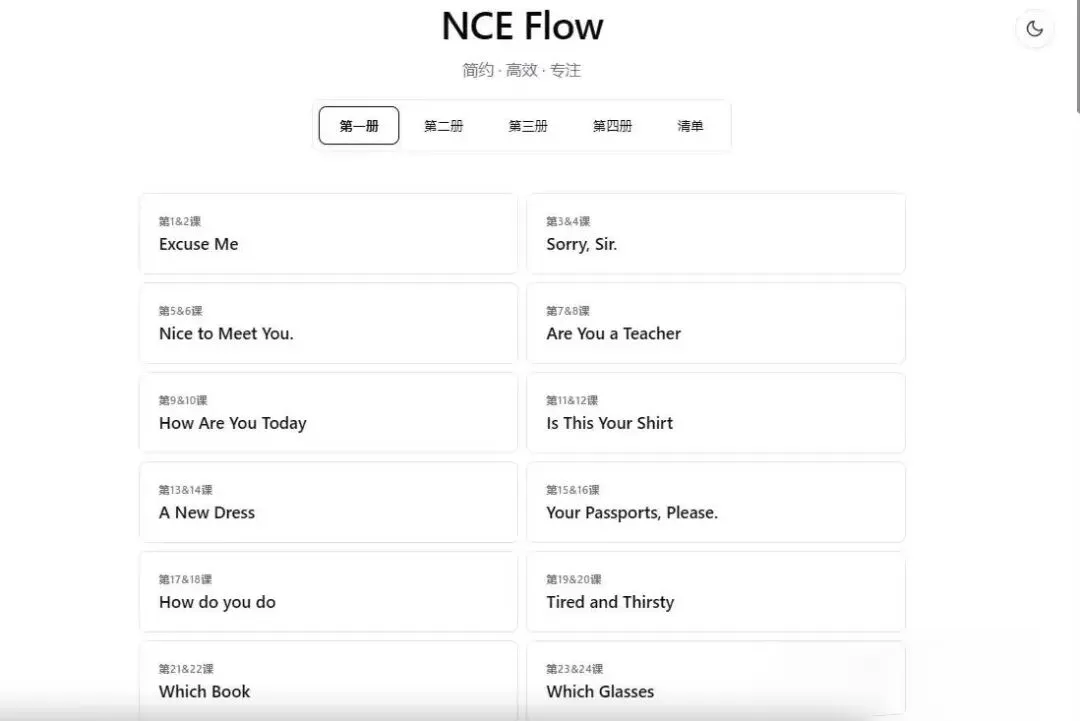Open the lesson "Excuse Me"
The image size is (1080, 721).
pos(328,234)
